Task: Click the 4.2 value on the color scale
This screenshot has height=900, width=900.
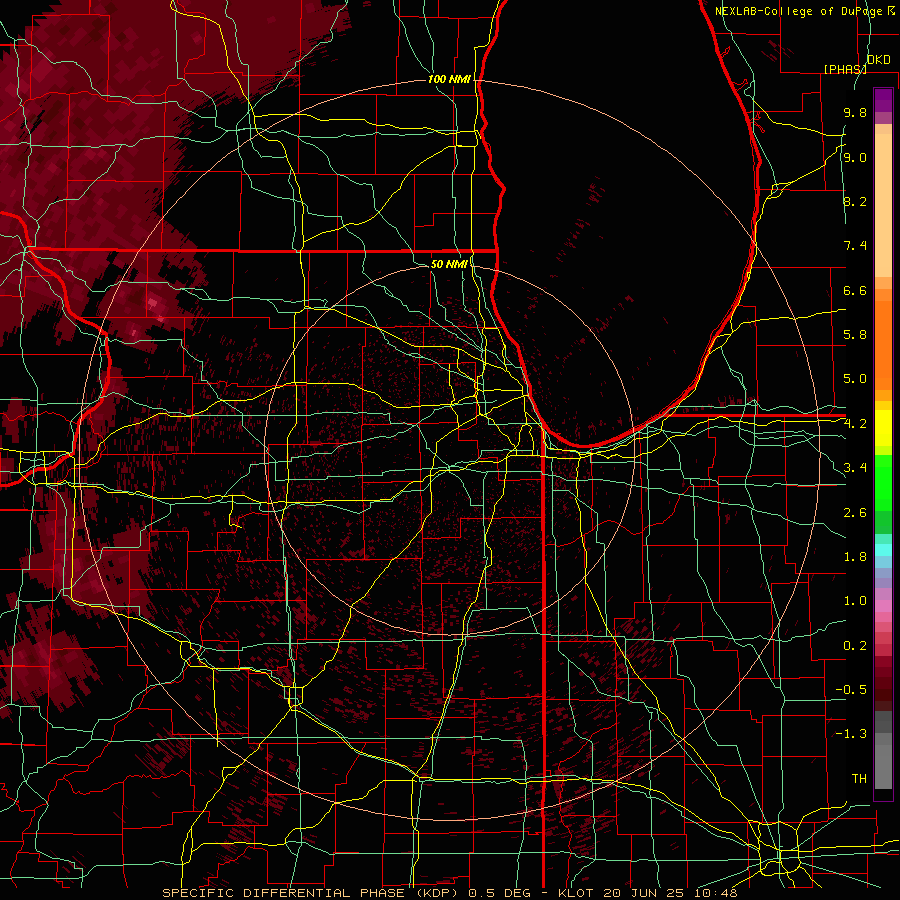Action: pos(855,424)
